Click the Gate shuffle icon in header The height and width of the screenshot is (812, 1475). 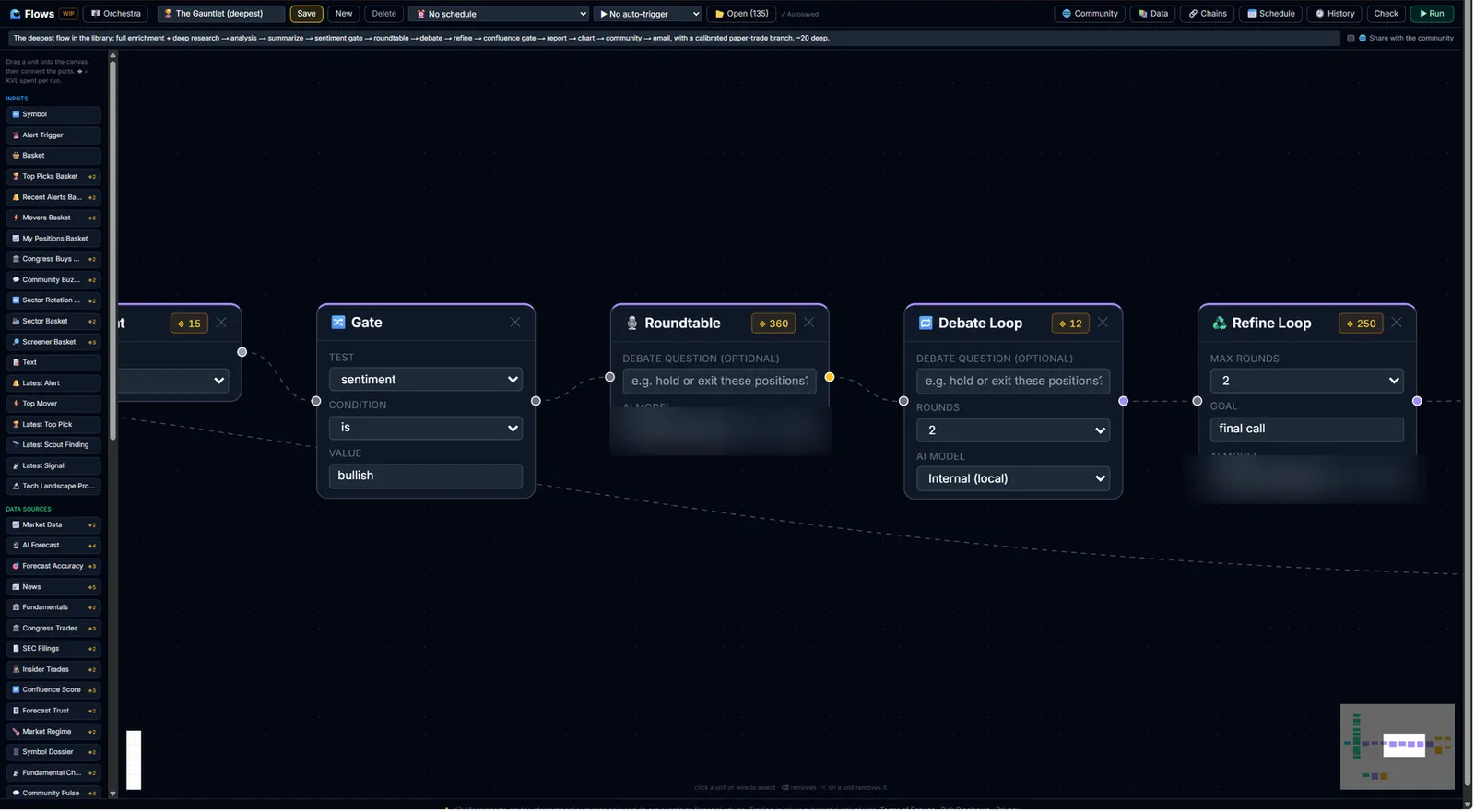pyautogui.click(x=338, y=323)
